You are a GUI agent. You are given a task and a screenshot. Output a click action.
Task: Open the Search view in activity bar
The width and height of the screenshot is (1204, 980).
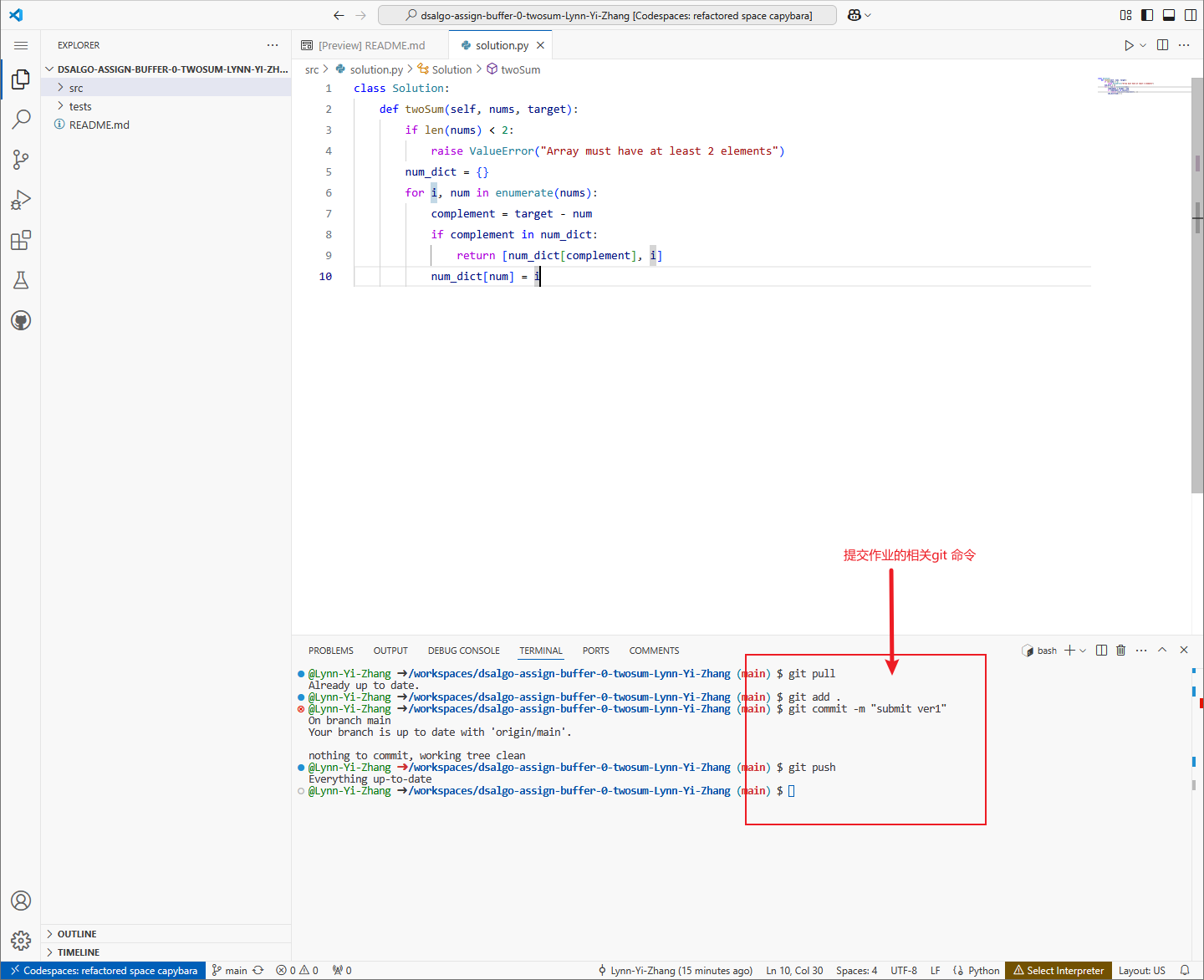21,120
